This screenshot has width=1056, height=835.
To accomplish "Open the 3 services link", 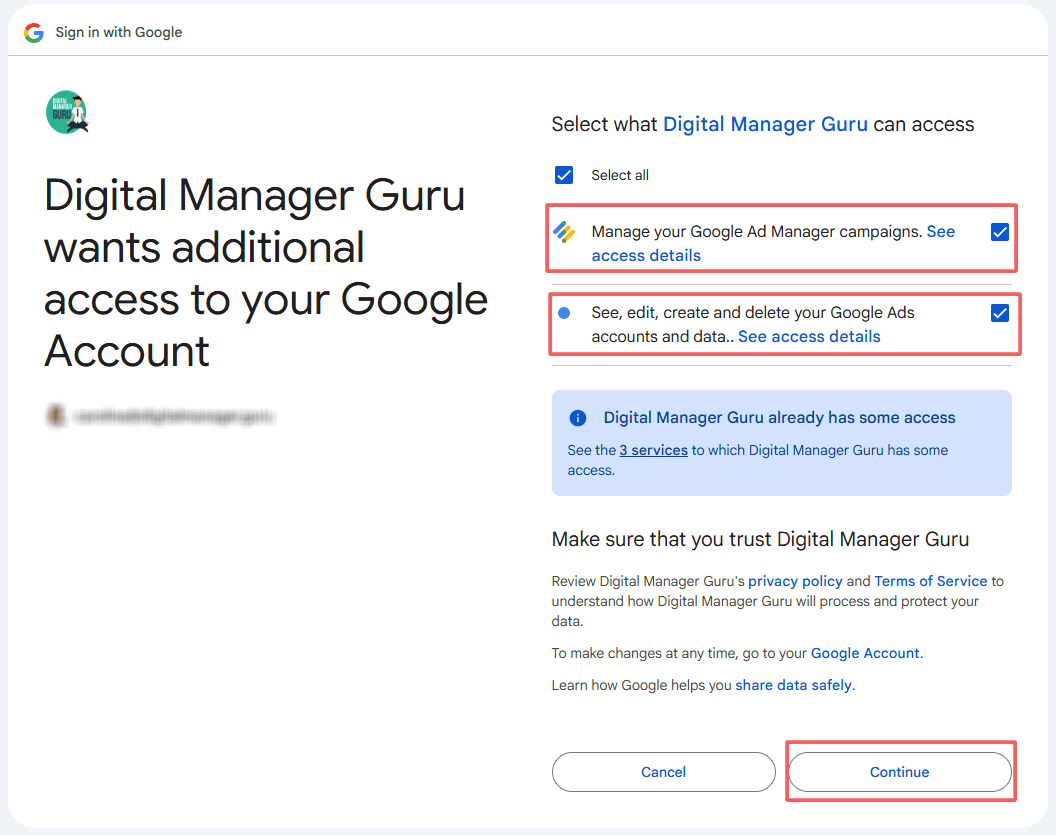I will pos(653,450).
